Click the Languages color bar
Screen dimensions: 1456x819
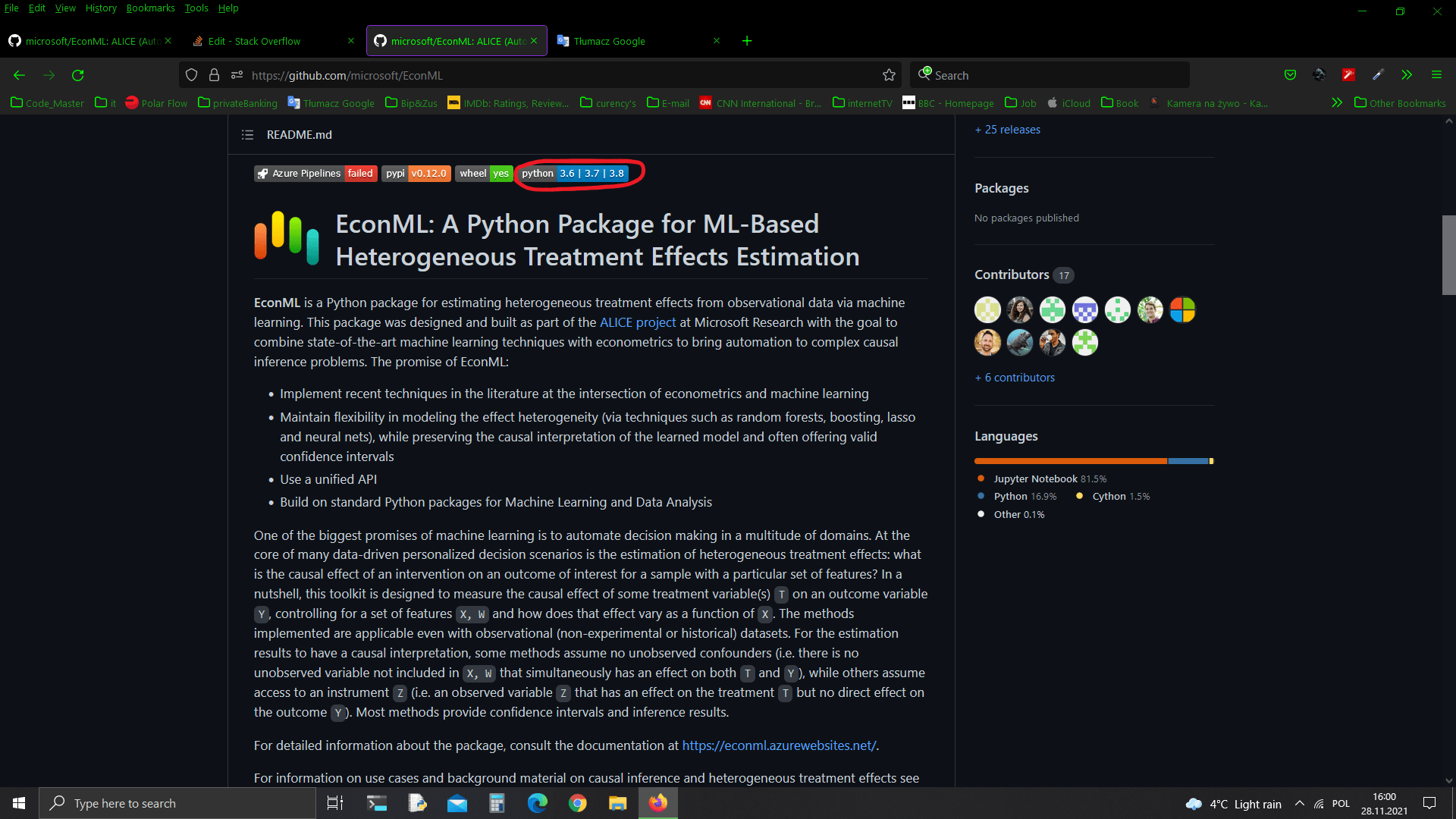coord(1094,461)
